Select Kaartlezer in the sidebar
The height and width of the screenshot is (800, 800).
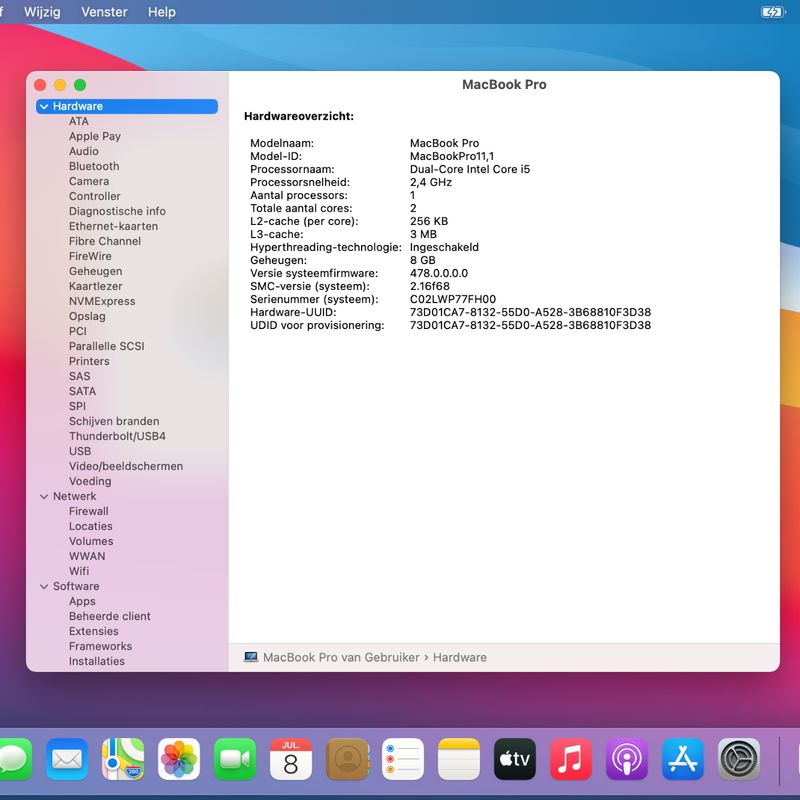point(95,286)
